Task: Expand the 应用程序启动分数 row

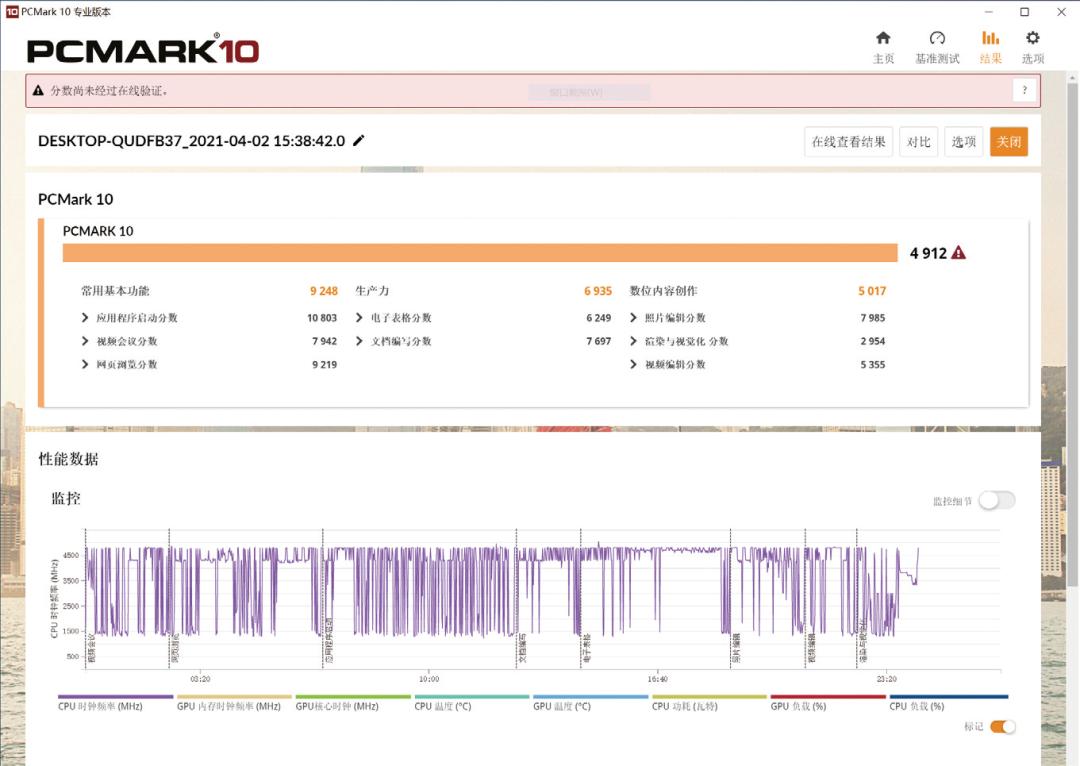Action: coord(86,318)
